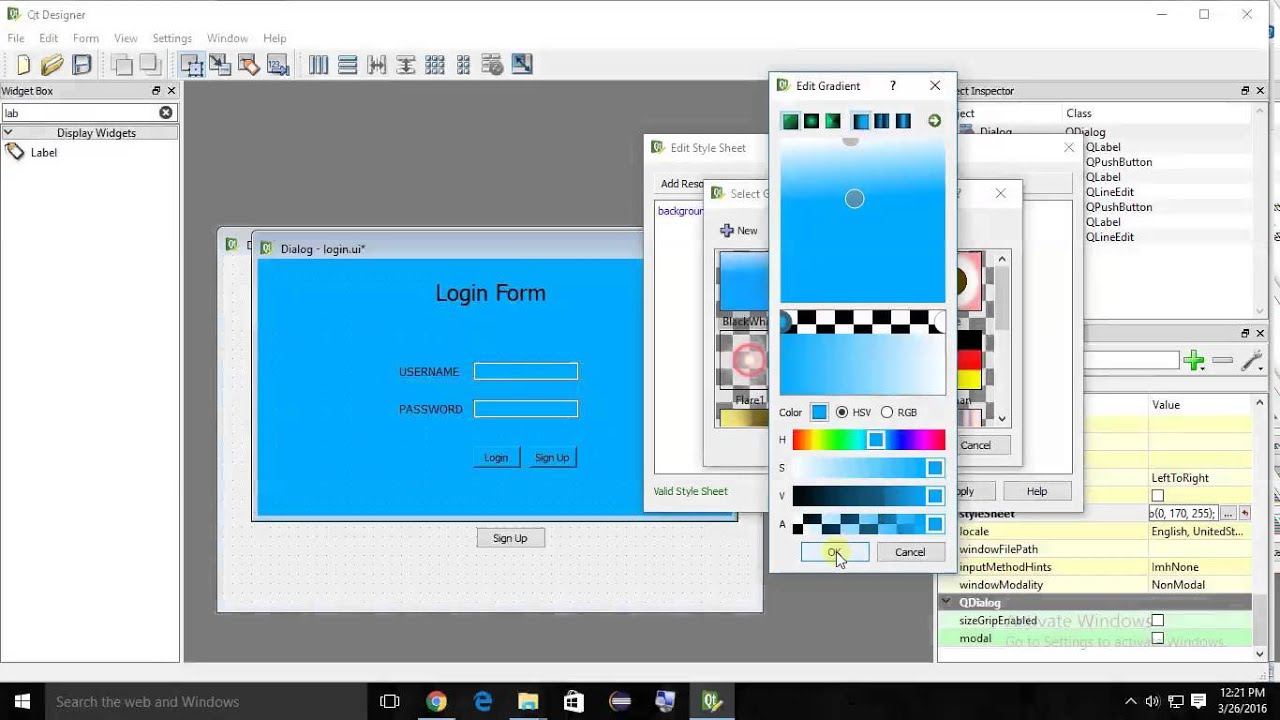Show hidden system tray icons
This screenshot has height=720, width=1280.
(1130, 701)
